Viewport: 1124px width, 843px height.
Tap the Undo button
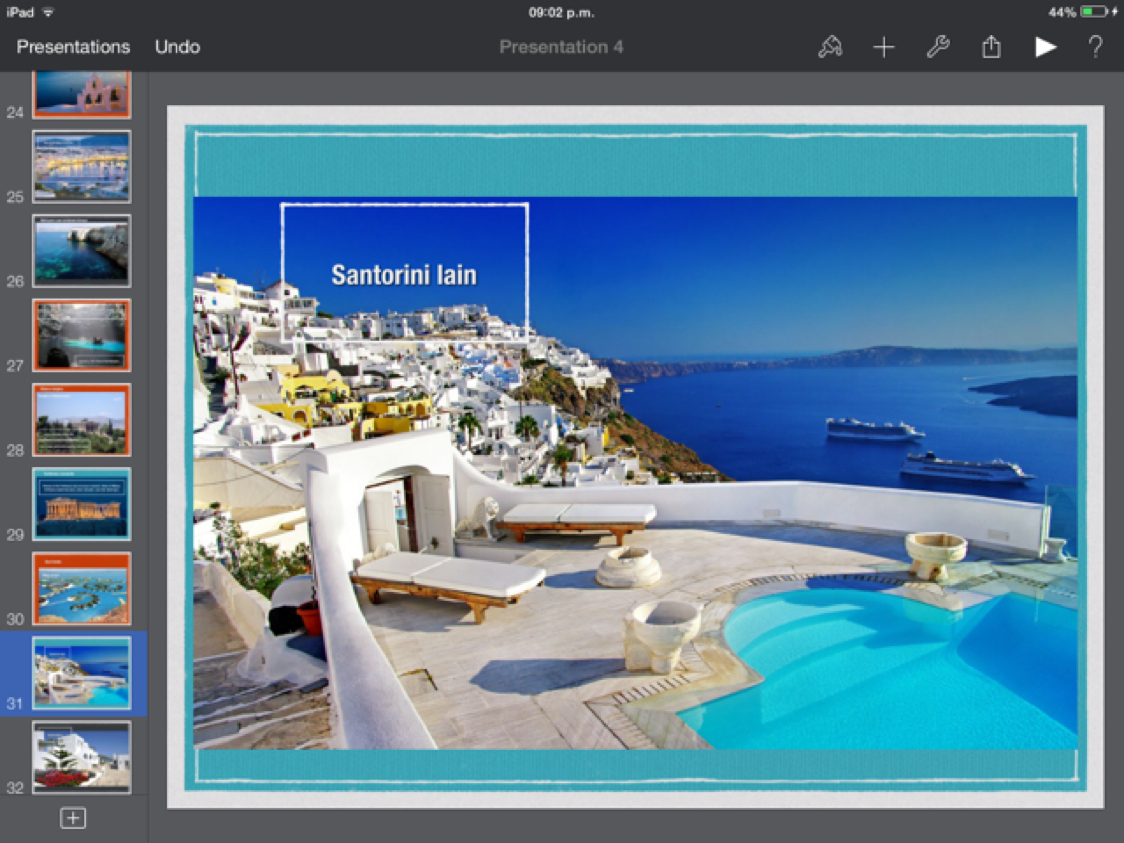coord(177,47)
